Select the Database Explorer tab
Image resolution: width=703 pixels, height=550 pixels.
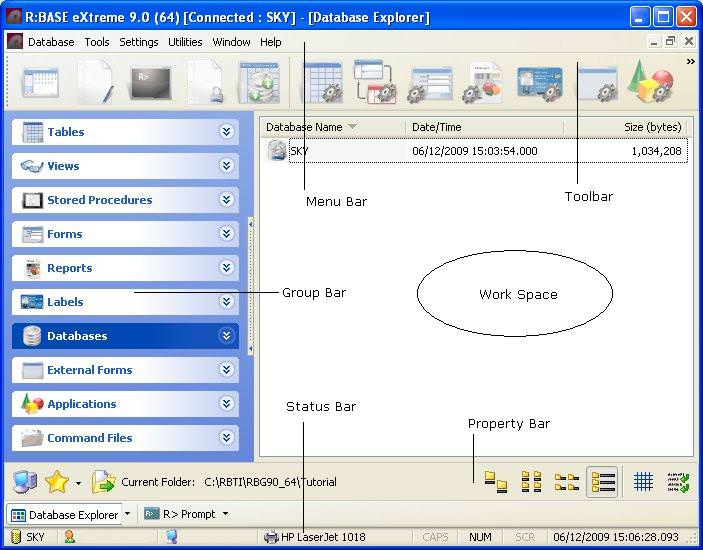65,515
